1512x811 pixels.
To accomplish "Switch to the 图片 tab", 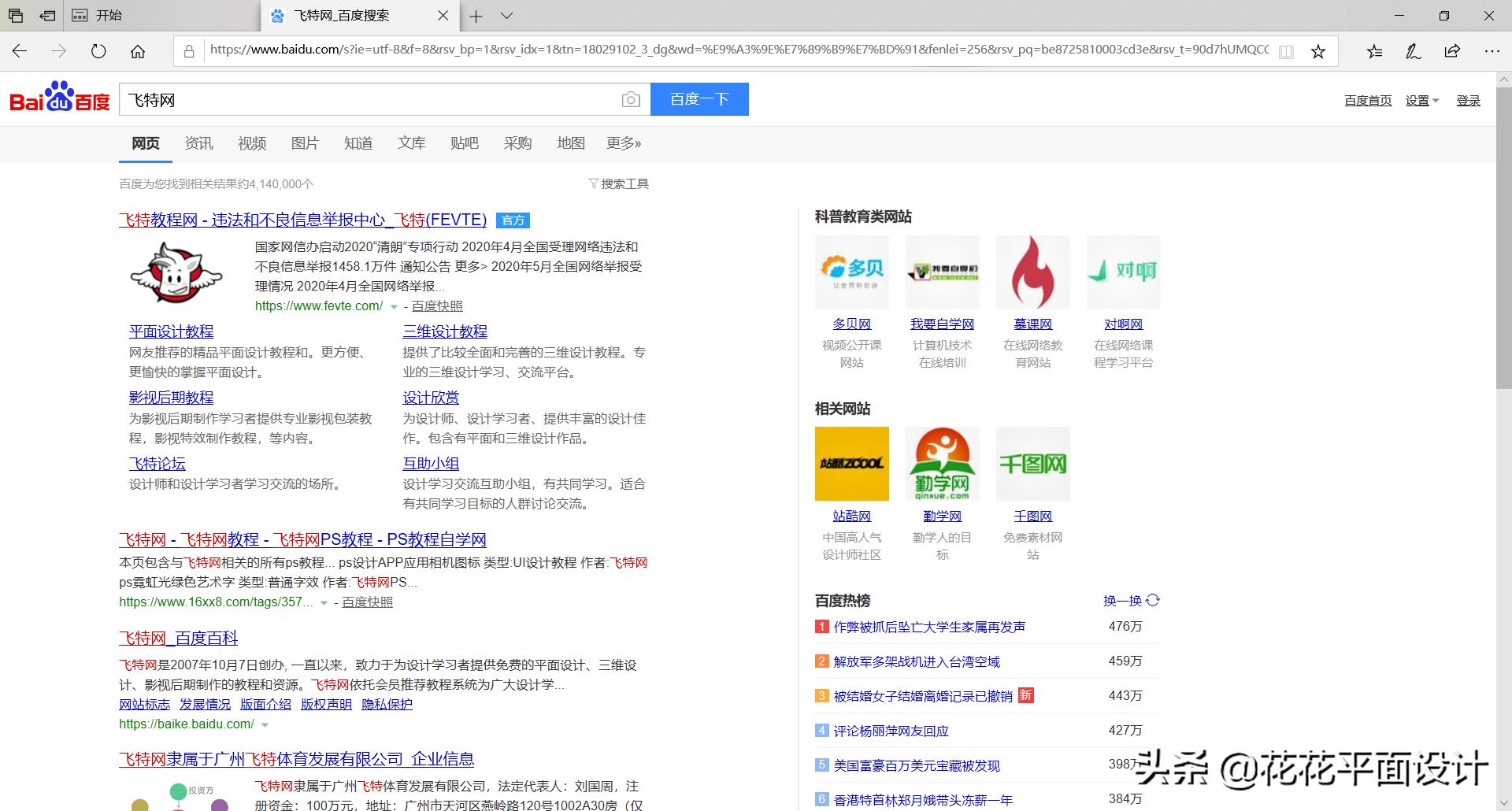I will click(x=305, y=143).
